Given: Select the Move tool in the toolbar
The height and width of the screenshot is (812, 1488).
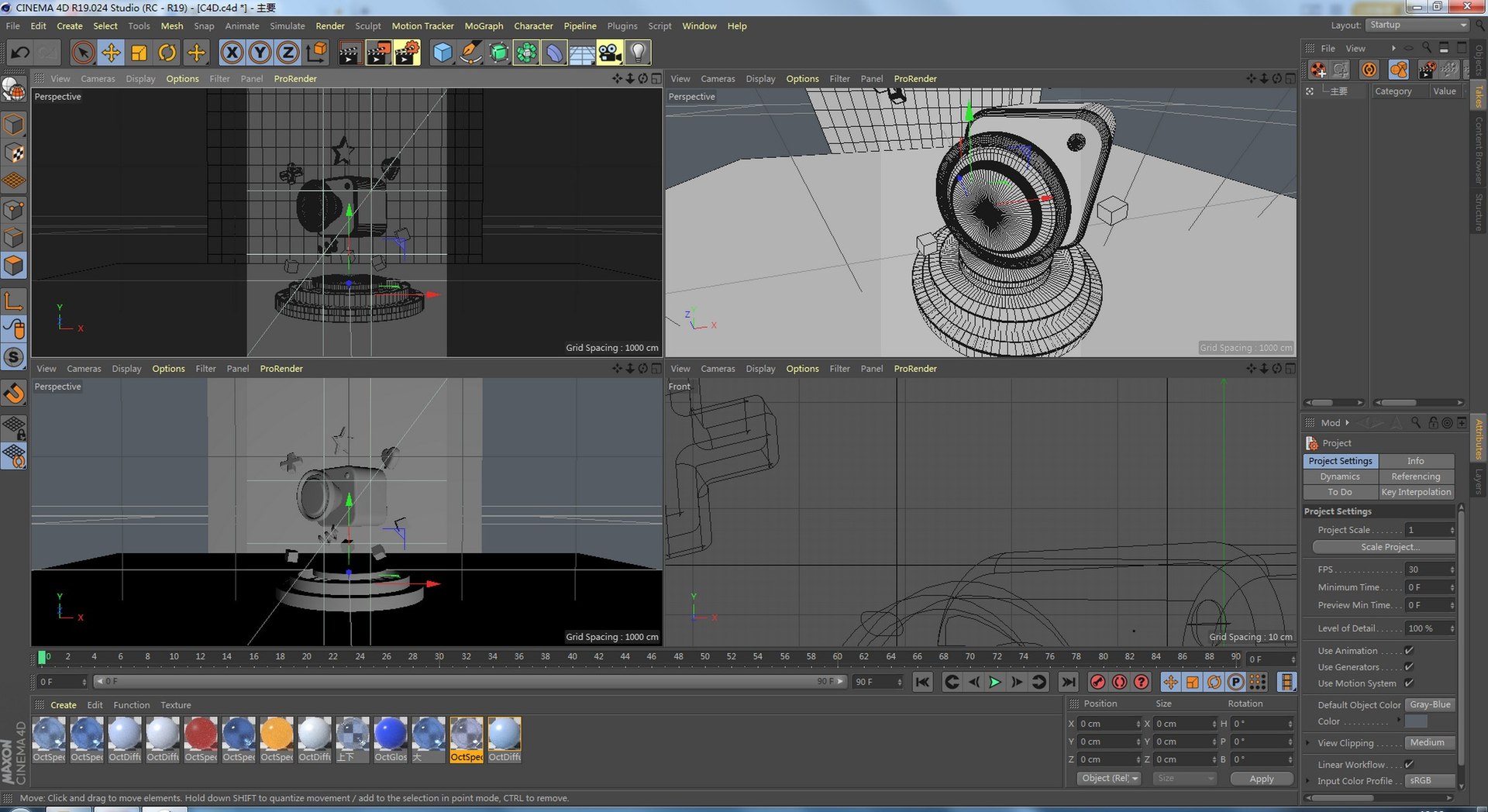Looking at the screenshot, I should (111, 53).
